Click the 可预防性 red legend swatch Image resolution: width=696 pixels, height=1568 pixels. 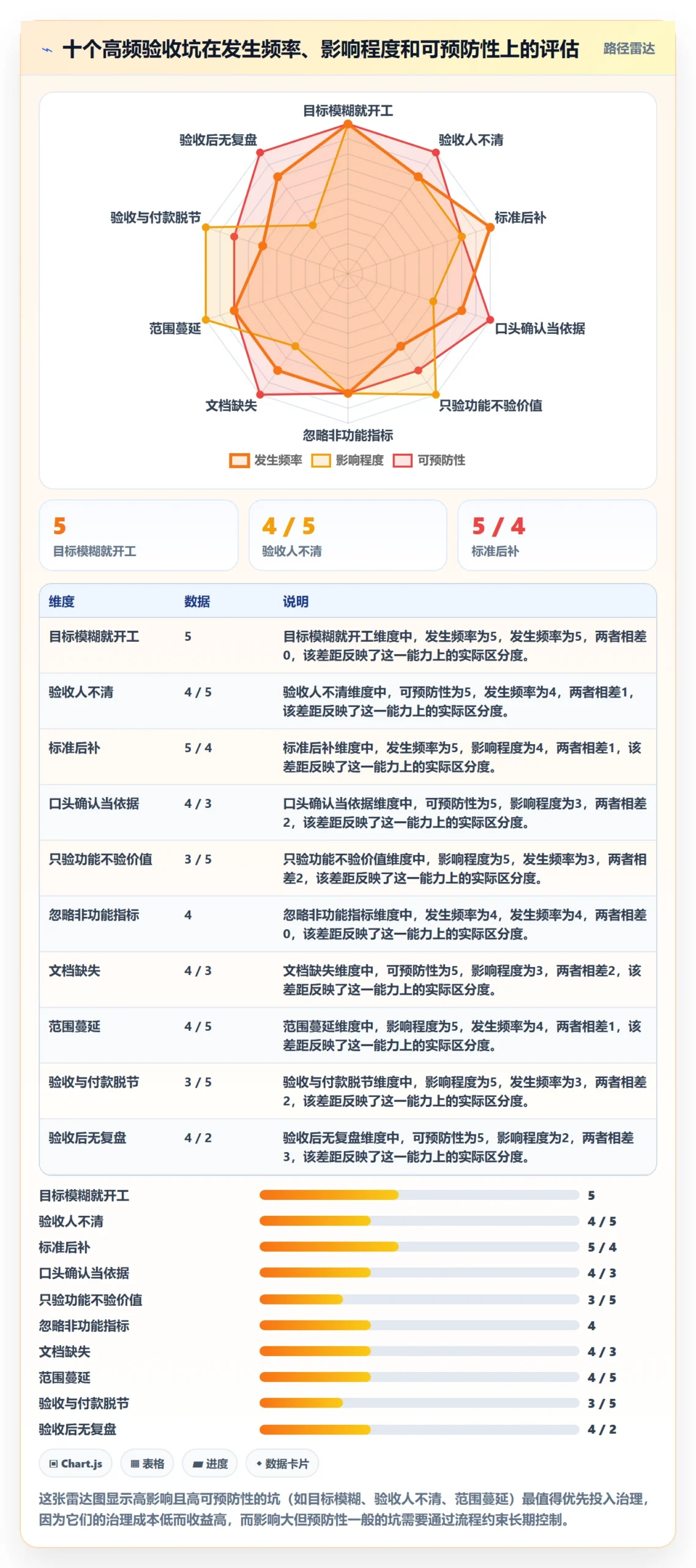pyautogui.click(x=402, y=460)
